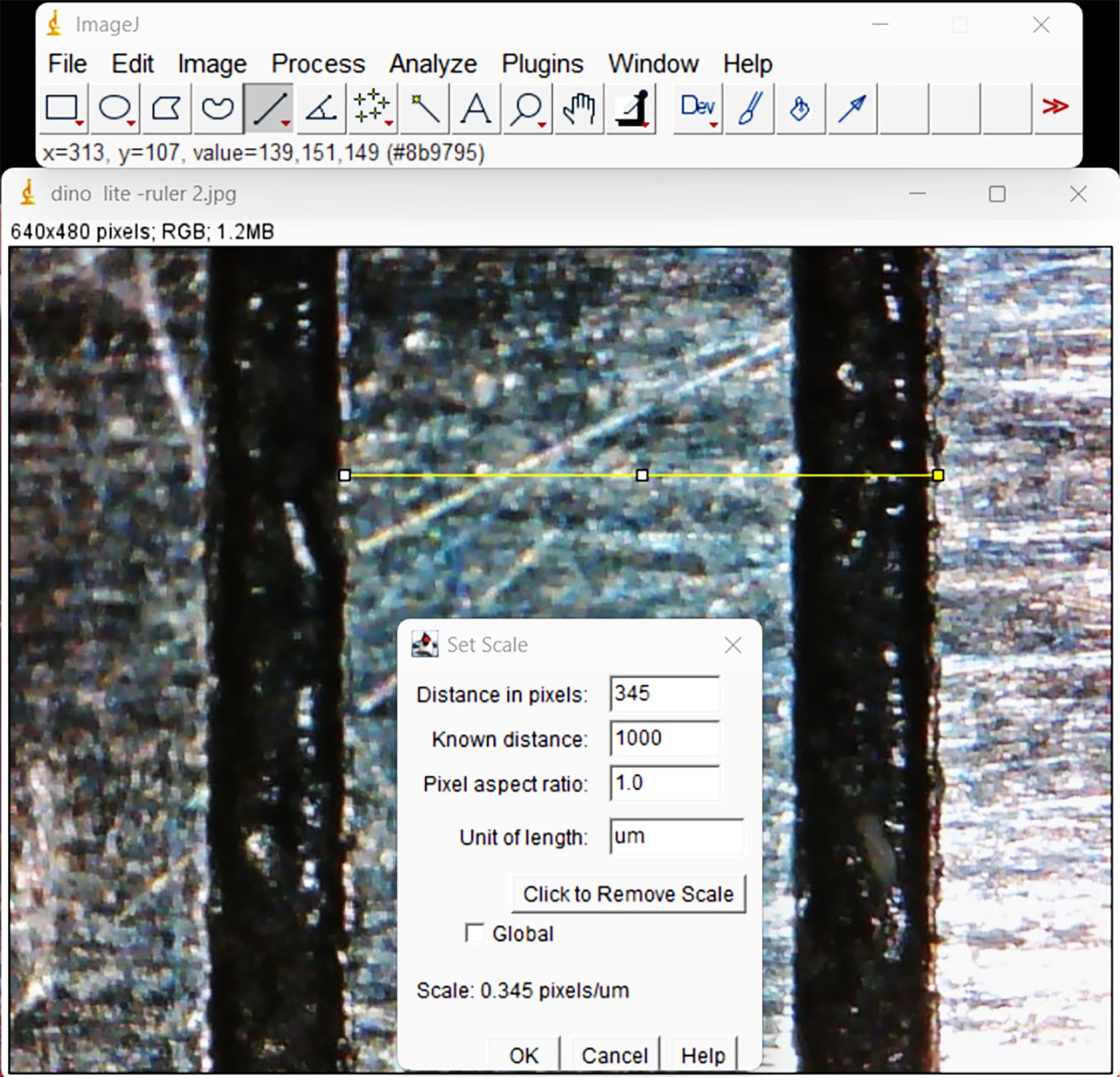Open the Analyze menu
The width and height of the screenshot is (1120, 1077).
pos(433,64)
